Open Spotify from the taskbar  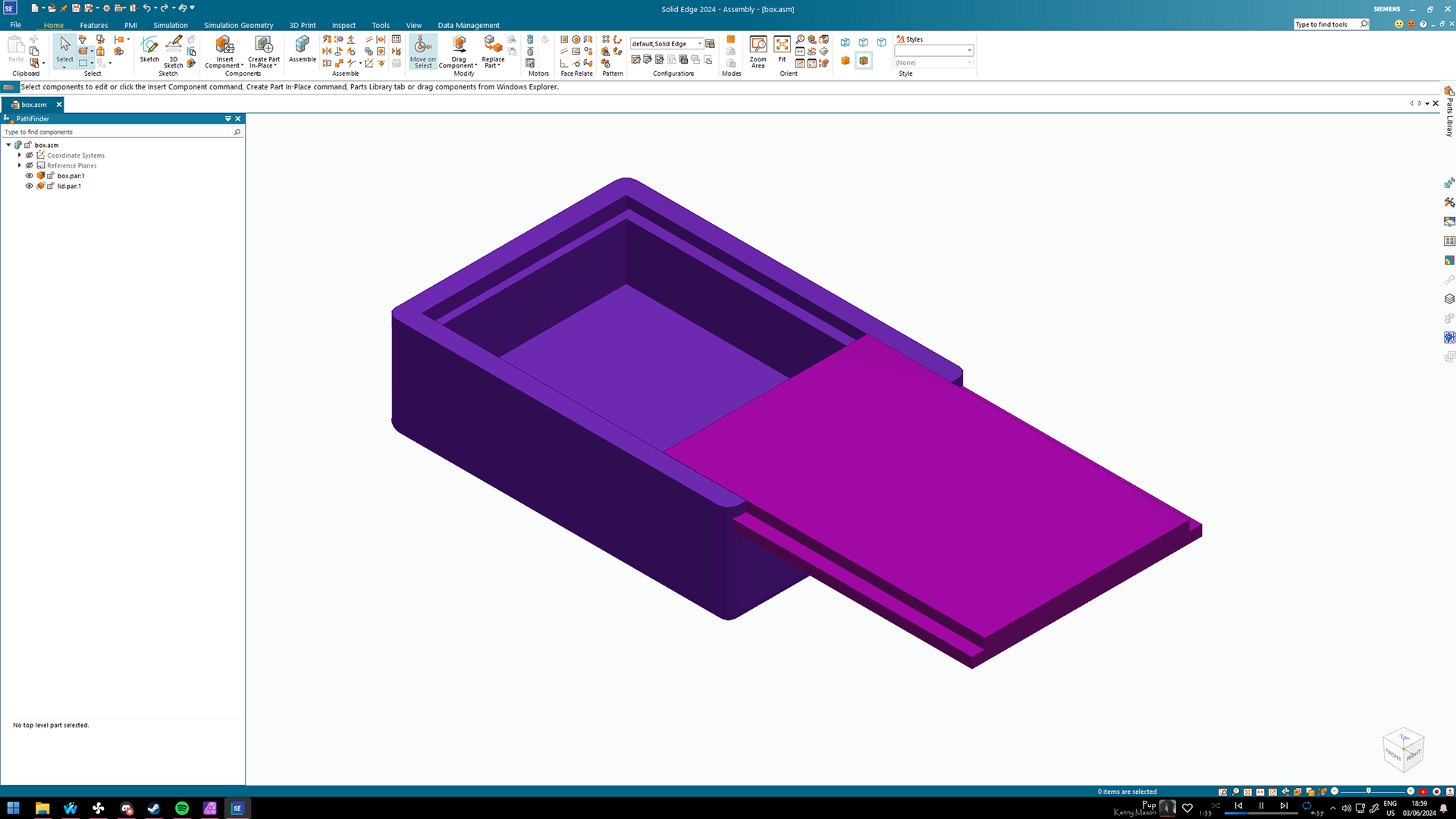[x=182, y=808]
